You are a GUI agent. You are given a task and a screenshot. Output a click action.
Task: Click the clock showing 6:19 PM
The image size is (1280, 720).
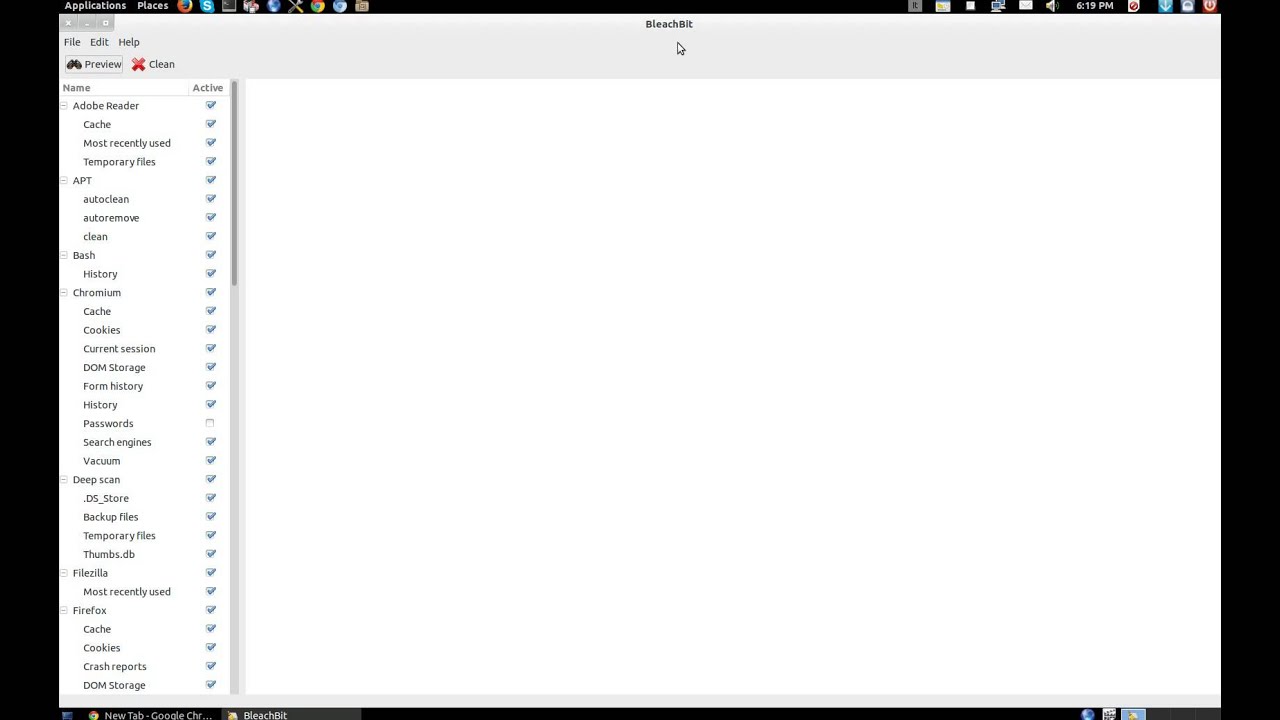click(1095, 6)
